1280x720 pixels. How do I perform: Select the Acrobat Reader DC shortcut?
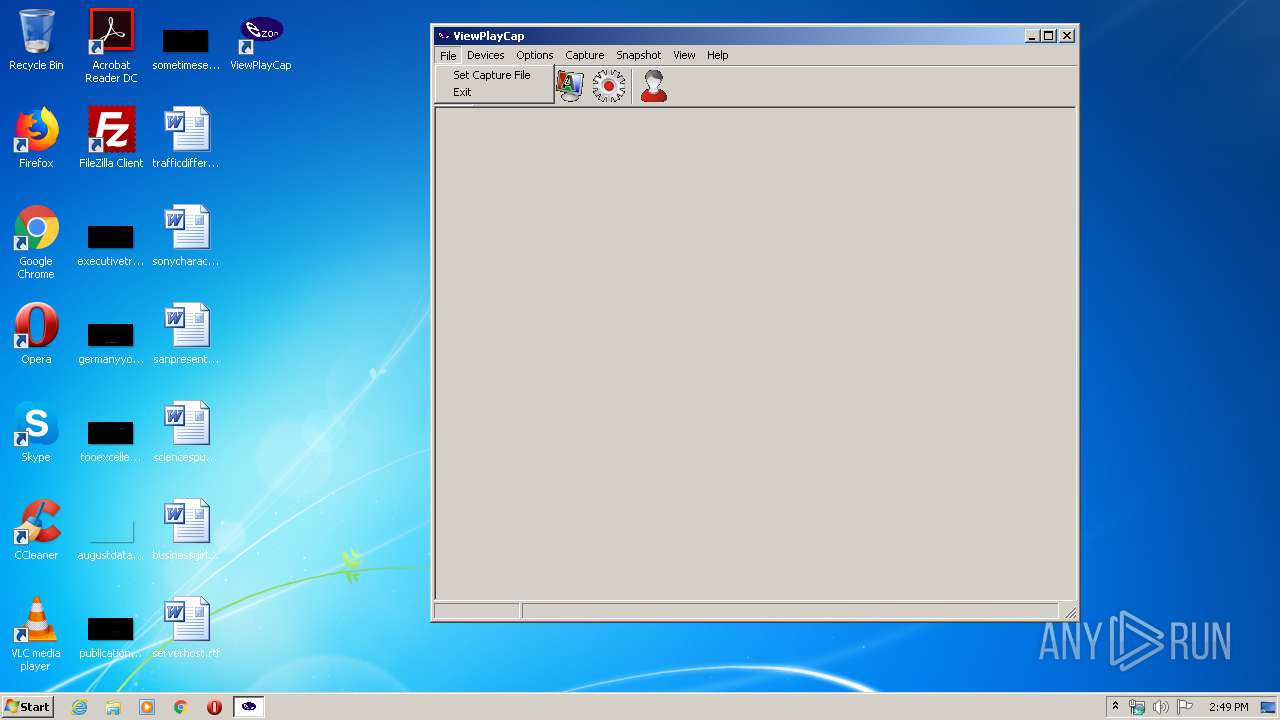click(111, 46)
